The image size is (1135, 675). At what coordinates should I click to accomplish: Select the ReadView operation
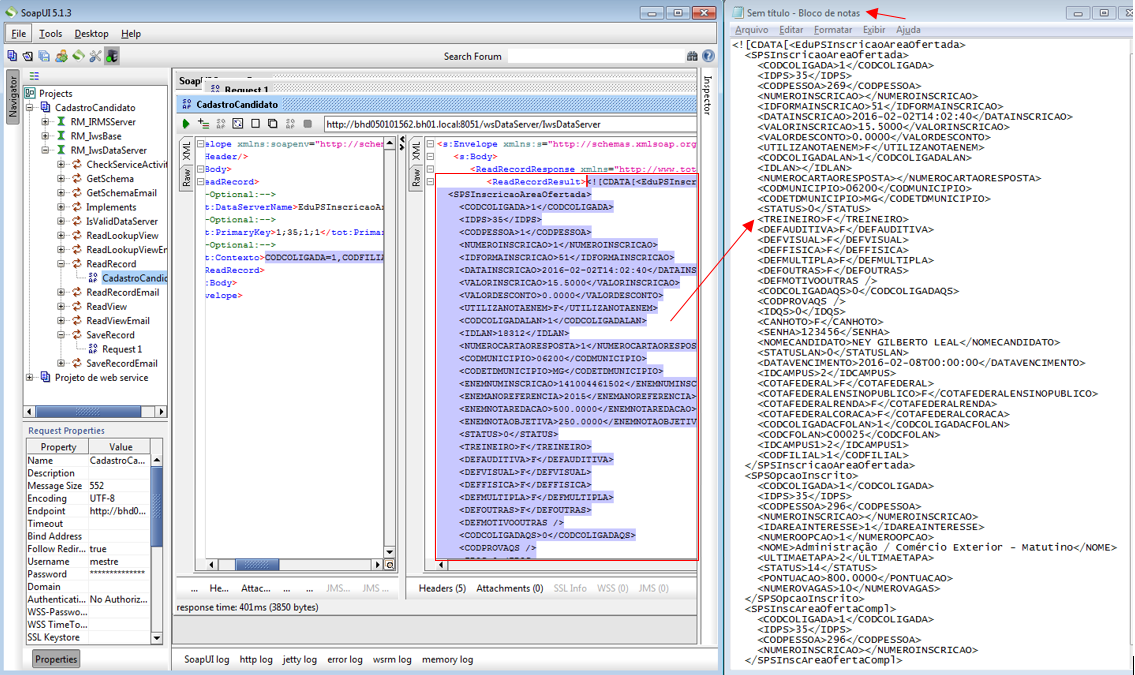(106, 306)
